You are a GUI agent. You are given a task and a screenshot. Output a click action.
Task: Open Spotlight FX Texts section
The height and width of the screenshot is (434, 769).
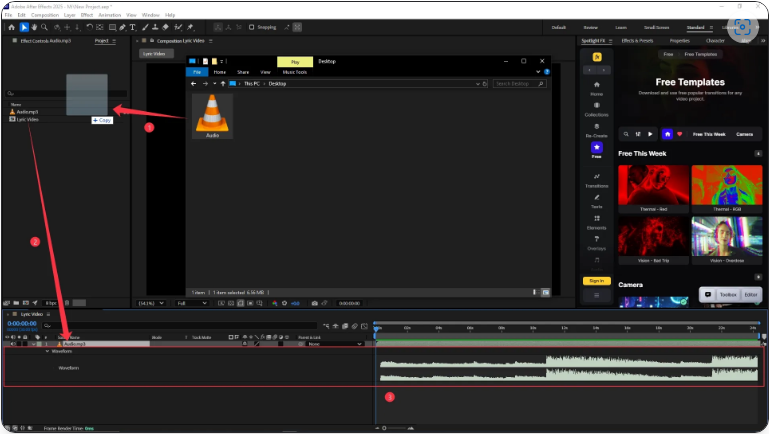pos(596,201)
